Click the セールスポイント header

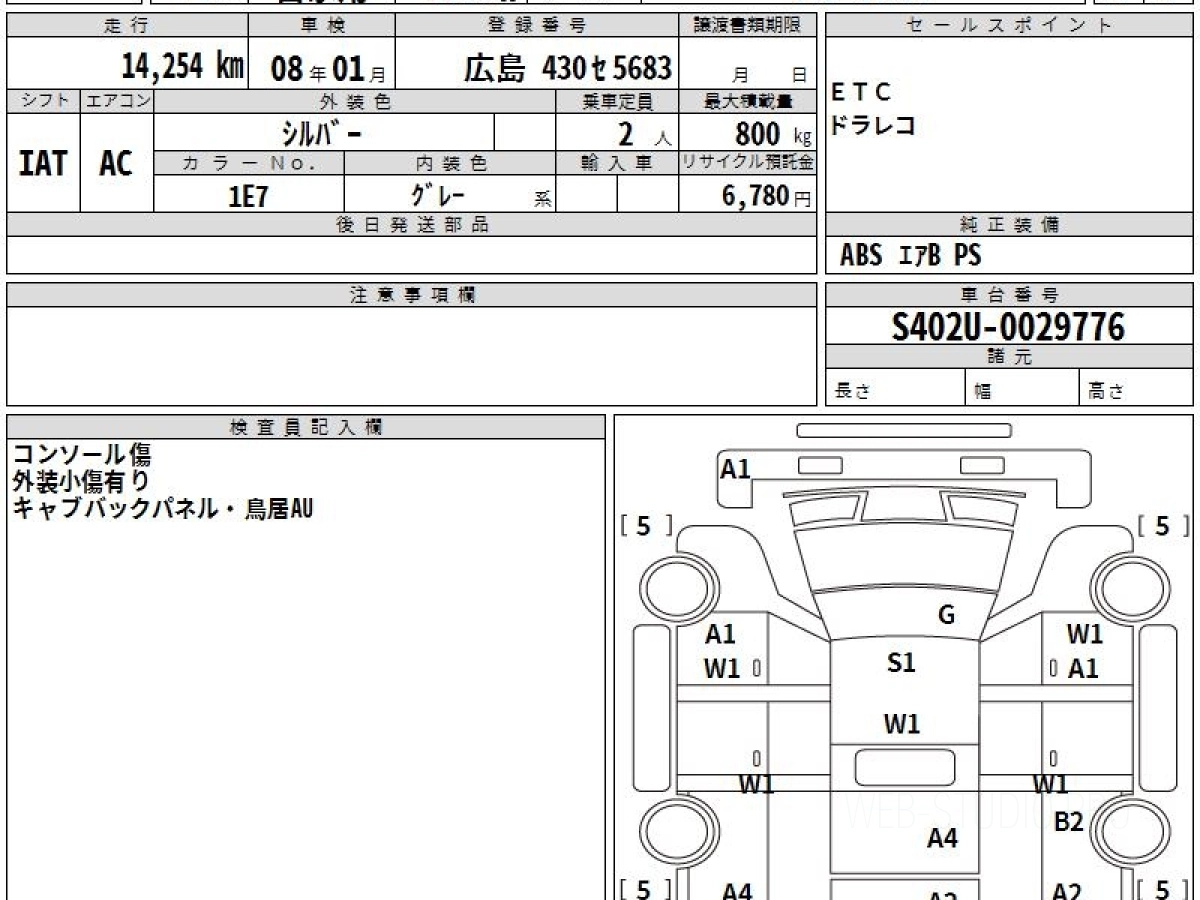point(1009,26)
